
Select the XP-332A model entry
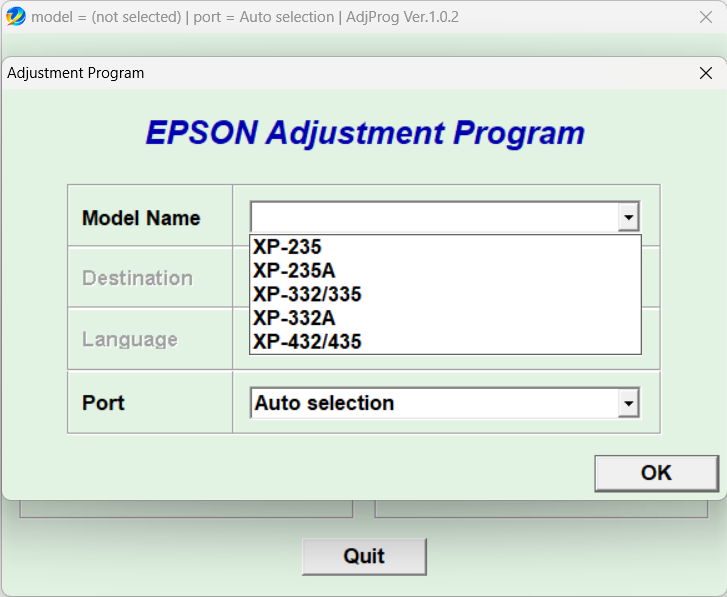294,318
